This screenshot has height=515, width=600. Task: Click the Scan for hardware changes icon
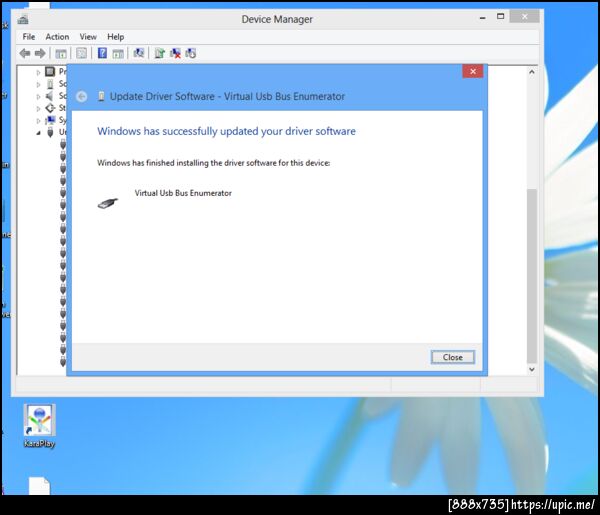(139, 53)
